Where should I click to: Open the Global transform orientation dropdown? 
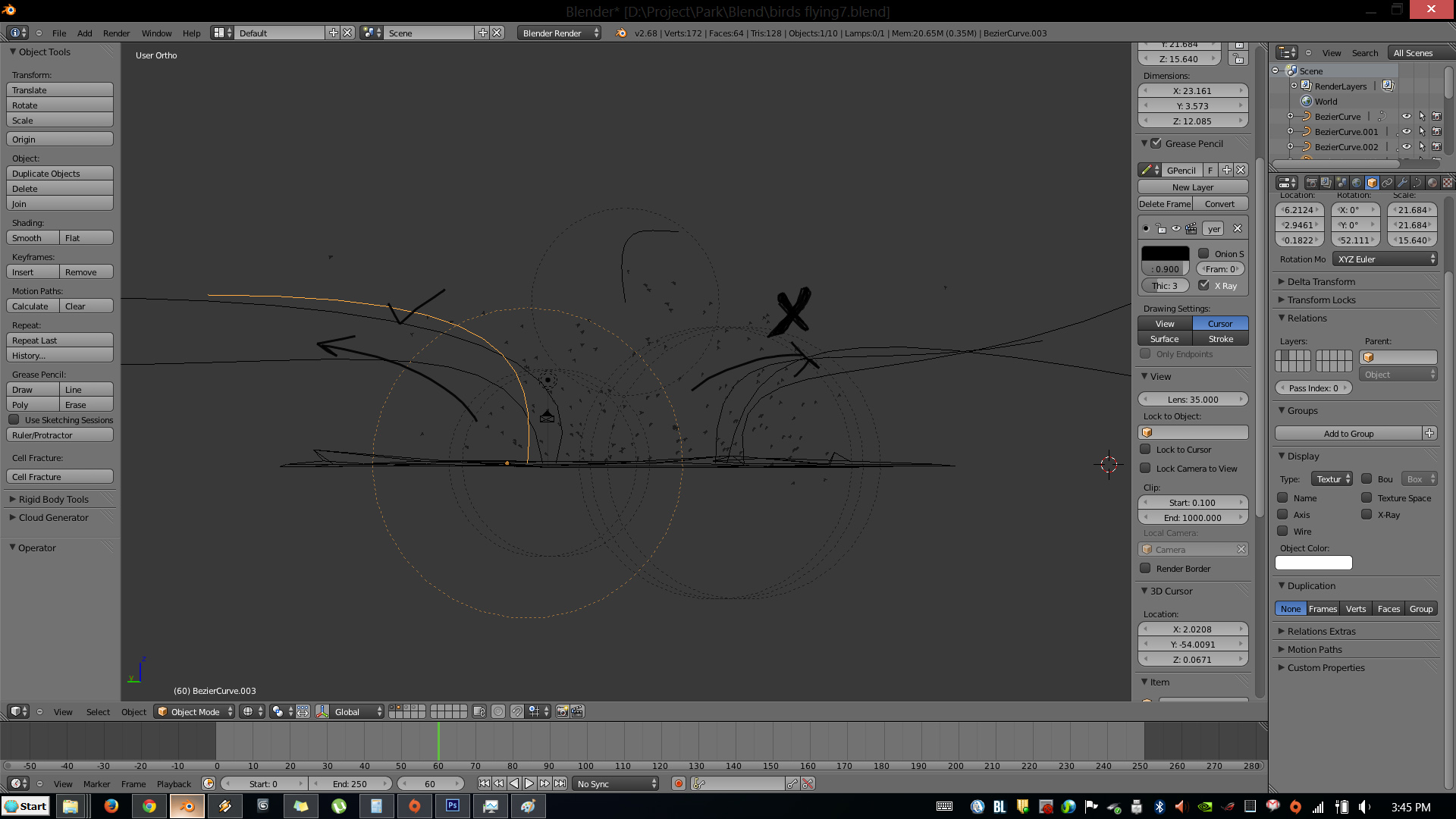pyautogui.click(x=357, y=711)
